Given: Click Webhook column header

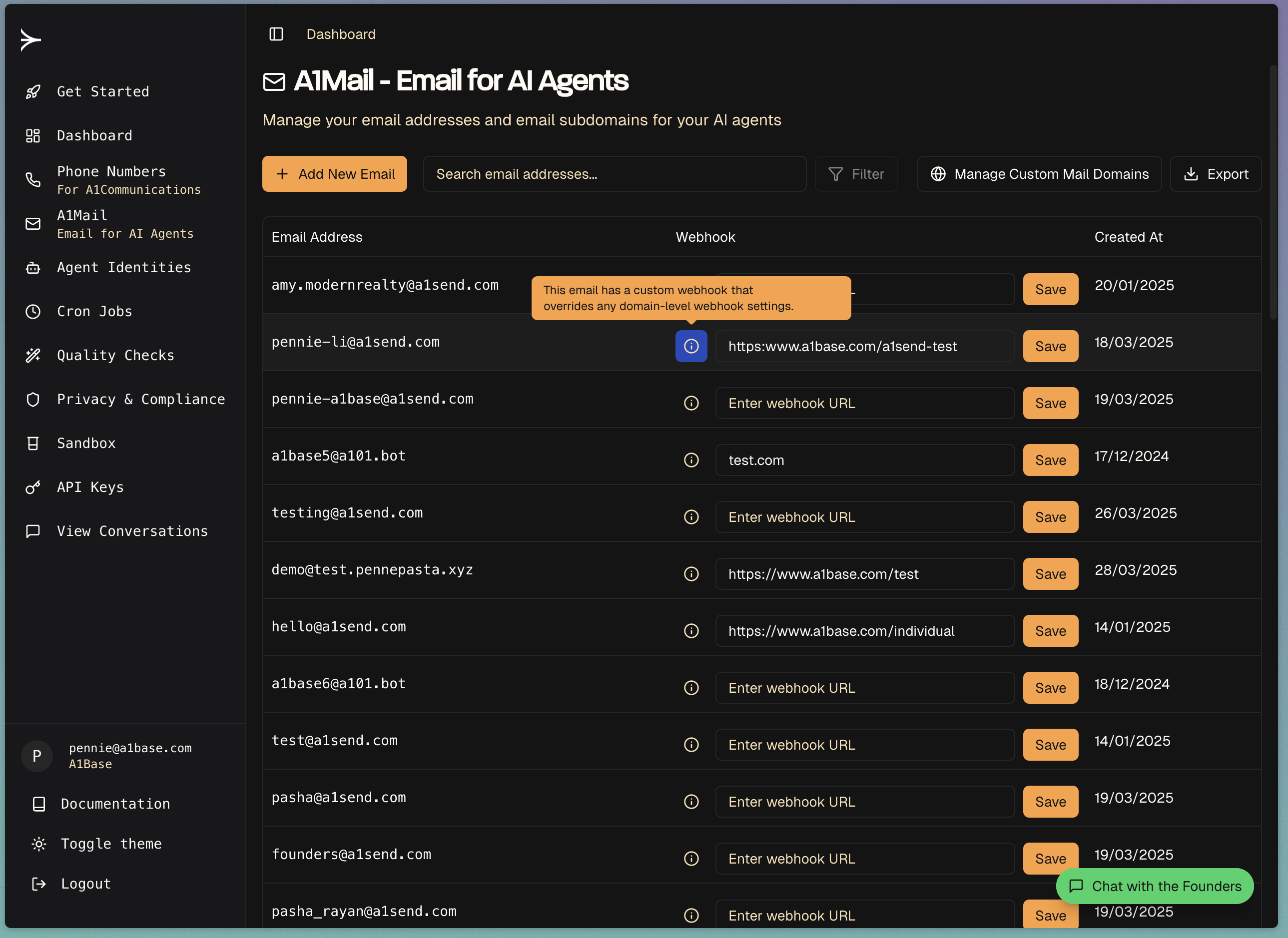Looking at the screenshot, I should coord(705,237).
